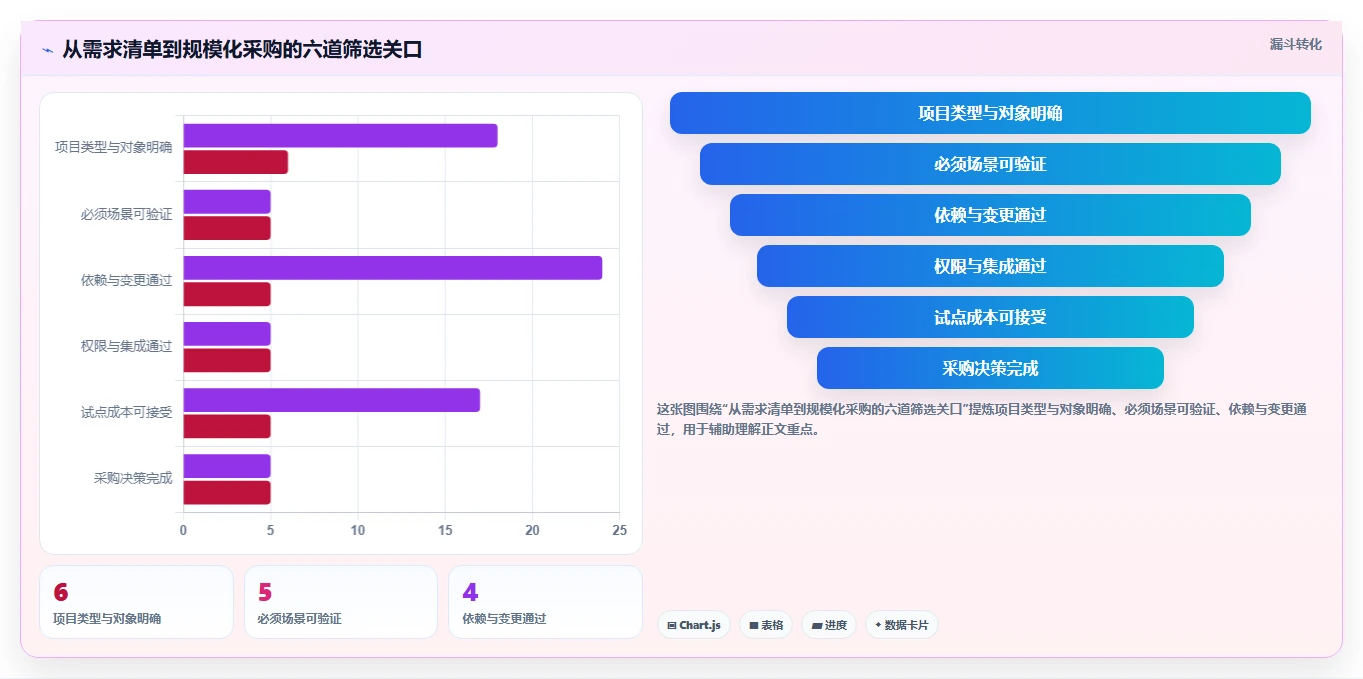
Task: Click the 项目类型与对象明确 chart axis label
Action: pos(113,148)
